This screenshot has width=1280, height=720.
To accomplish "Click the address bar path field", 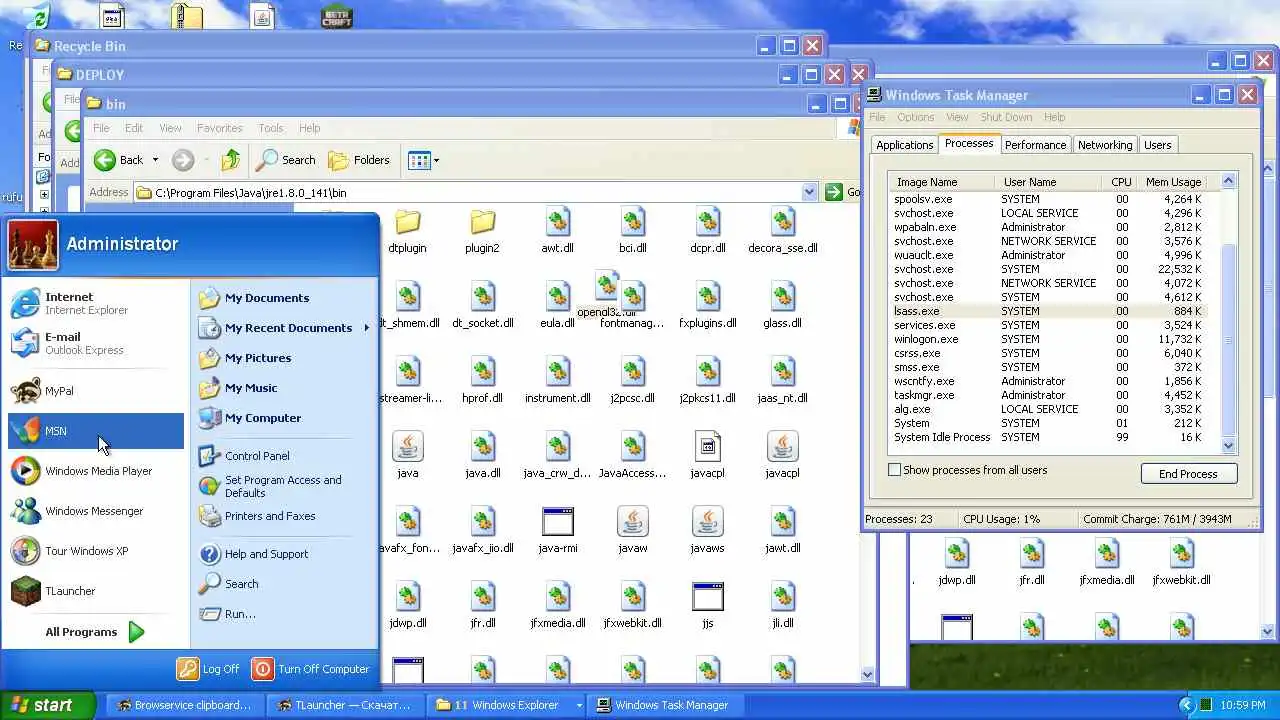I will coord(468,192).
